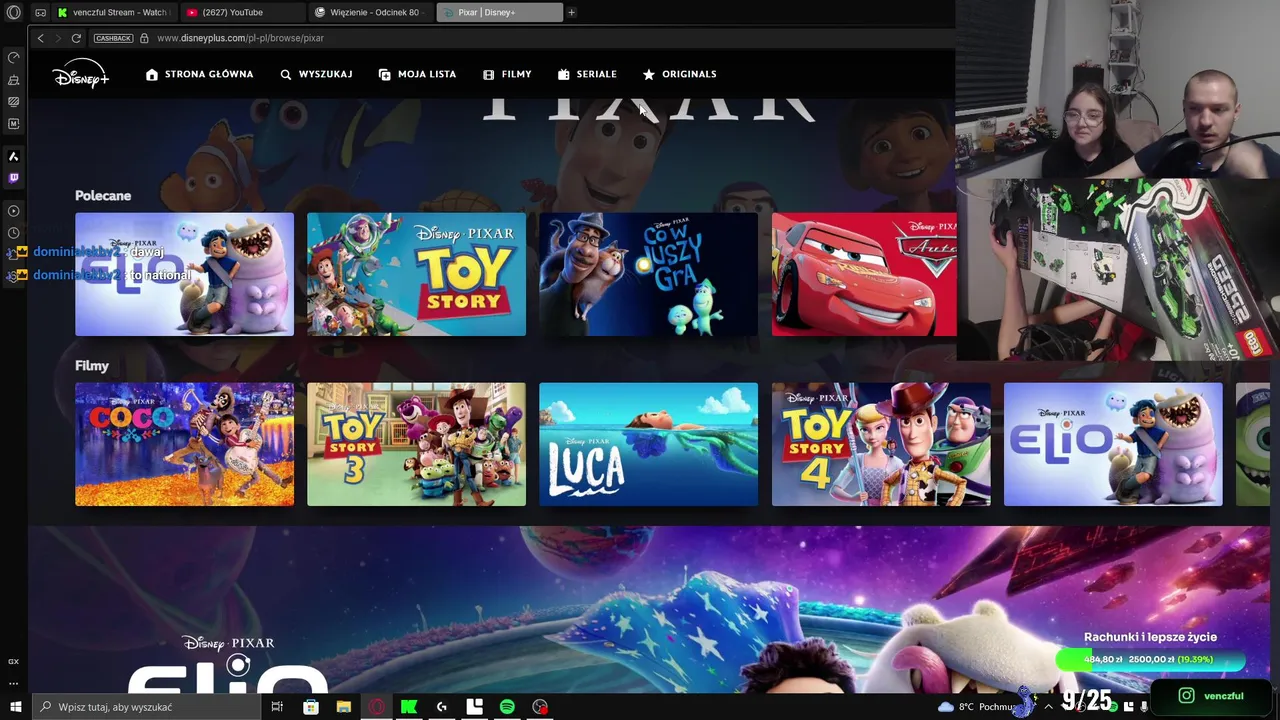Viewport: 1280px width, 720px height.
Task: Click the taskbar search box
Action: click(x=146, y=707)
